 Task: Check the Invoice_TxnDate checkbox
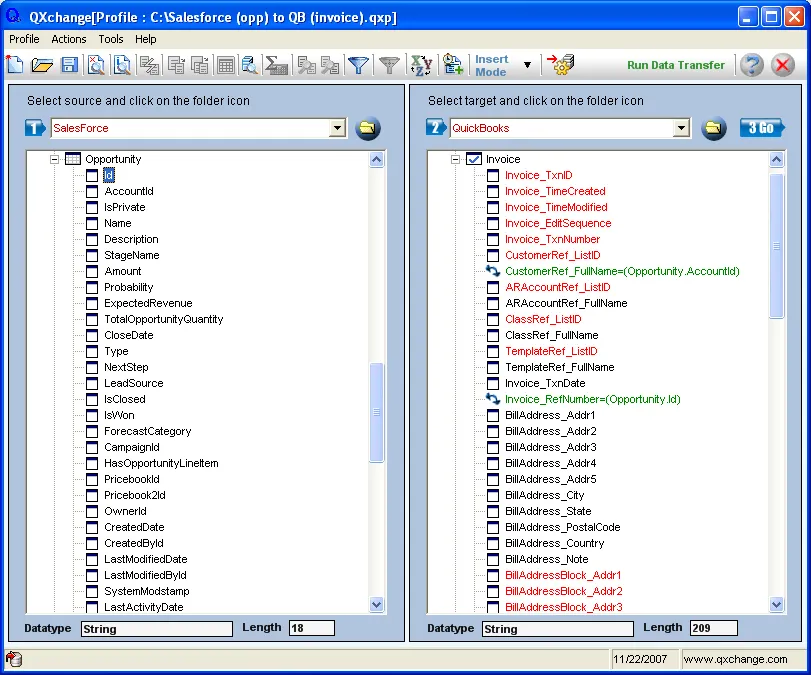[493, 383]
